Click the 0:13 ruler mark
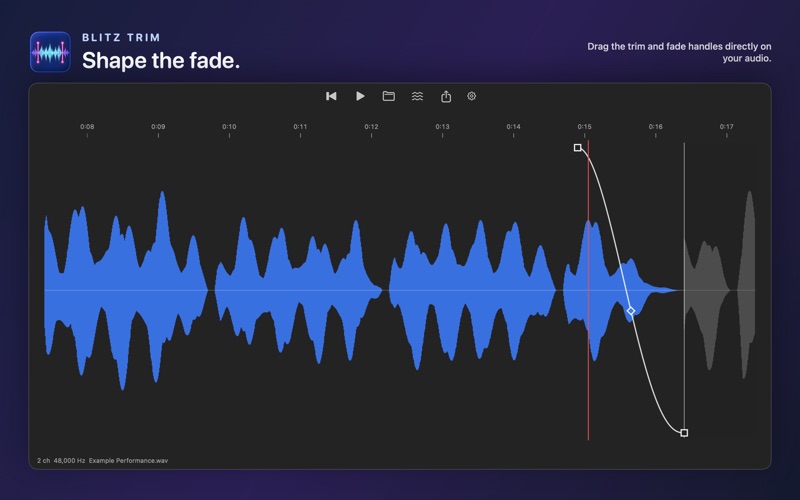Screen dimensions: 800x500 click(442, 127)
